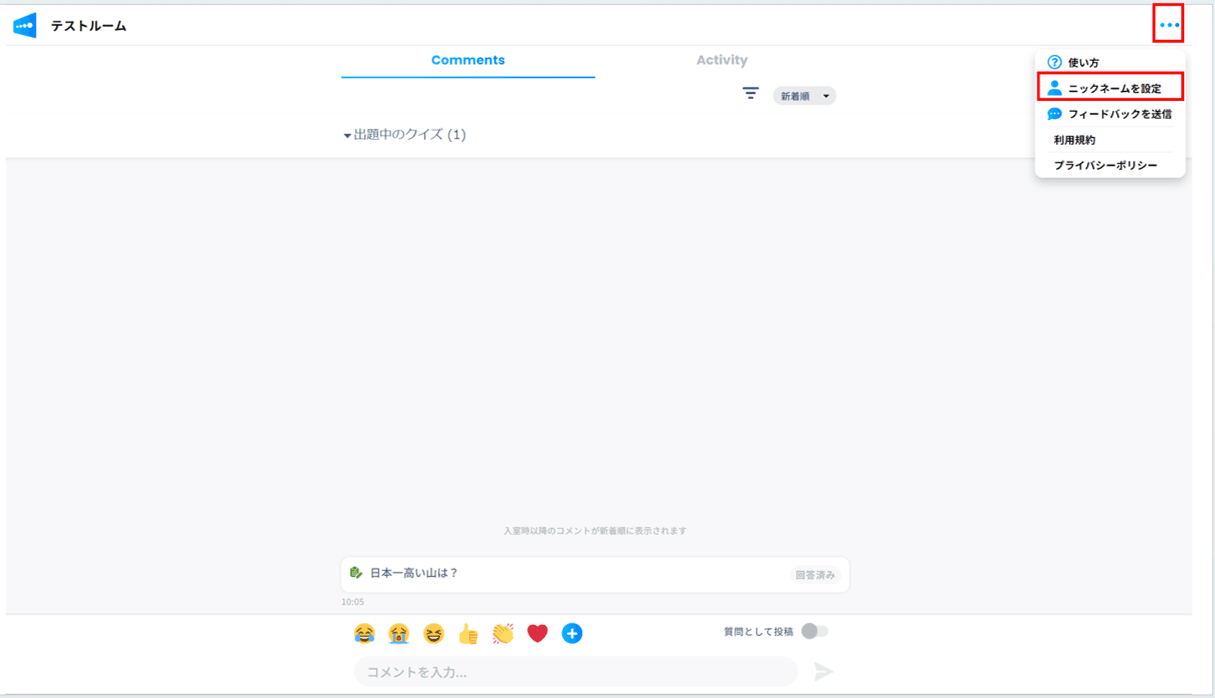
Task: Send a heart reaction
Action: [538, 632]
